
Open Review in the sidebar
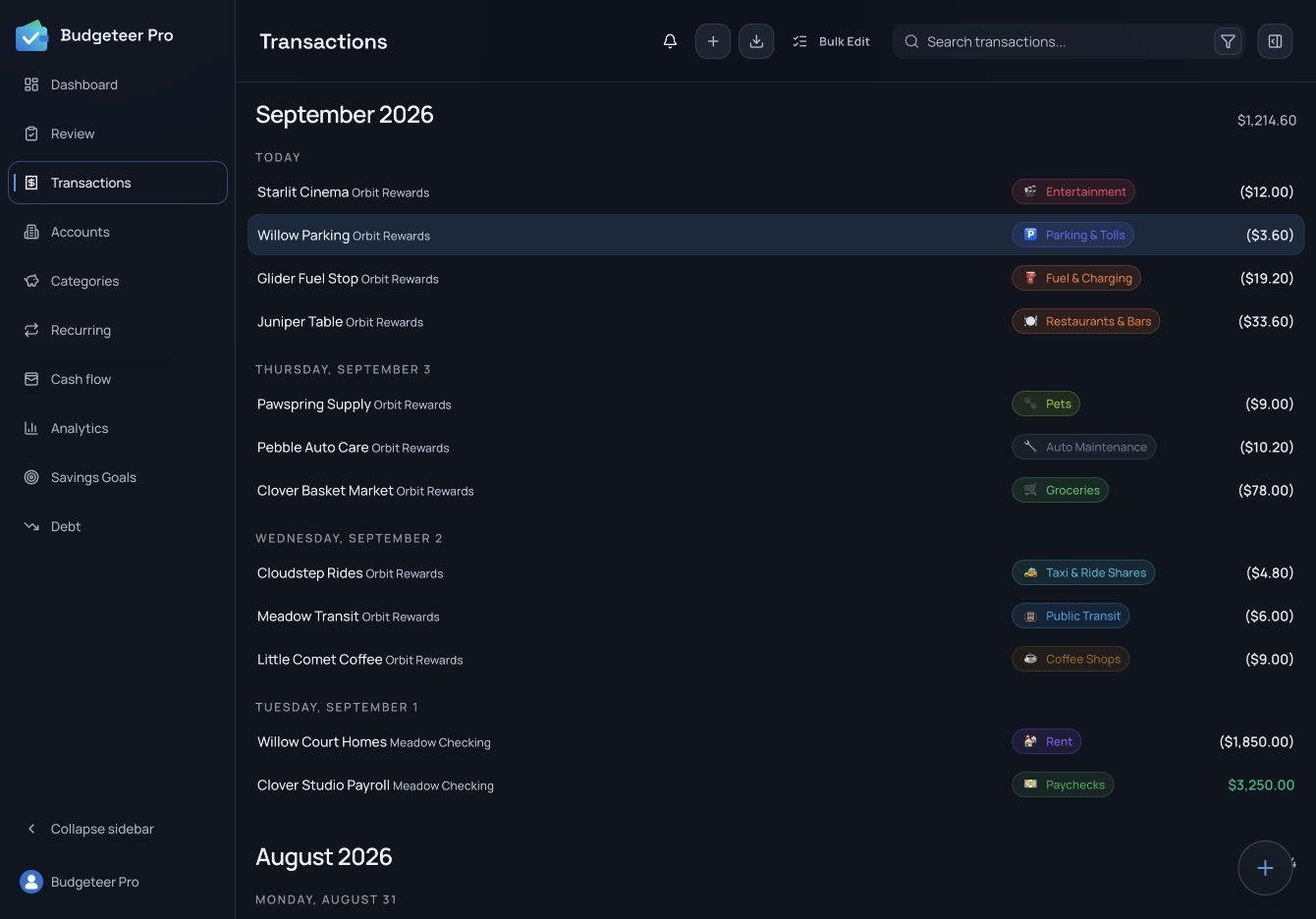118,134
